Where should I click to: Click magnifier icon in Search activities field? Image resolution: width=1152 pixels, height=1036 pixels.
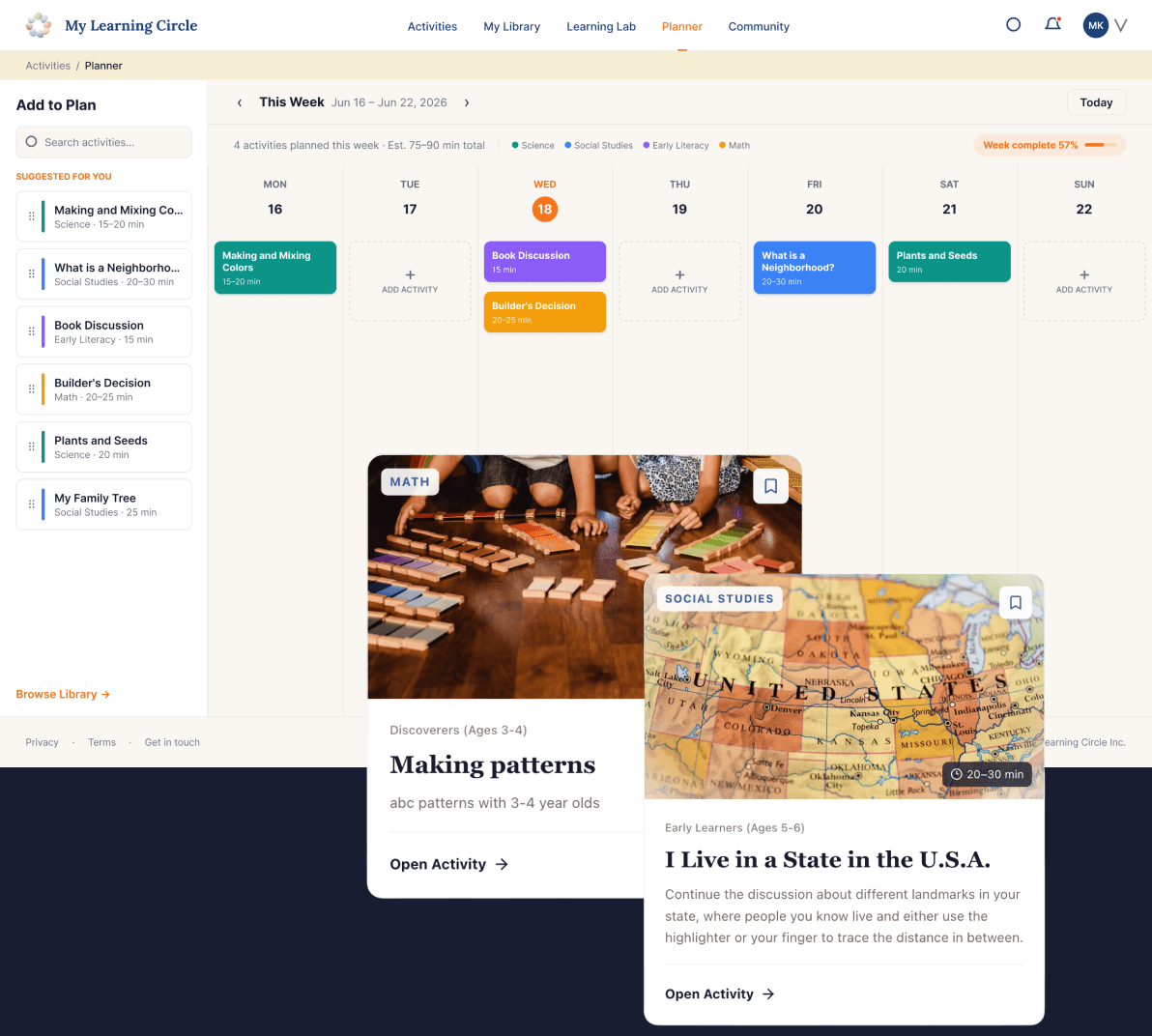[32, 142]
